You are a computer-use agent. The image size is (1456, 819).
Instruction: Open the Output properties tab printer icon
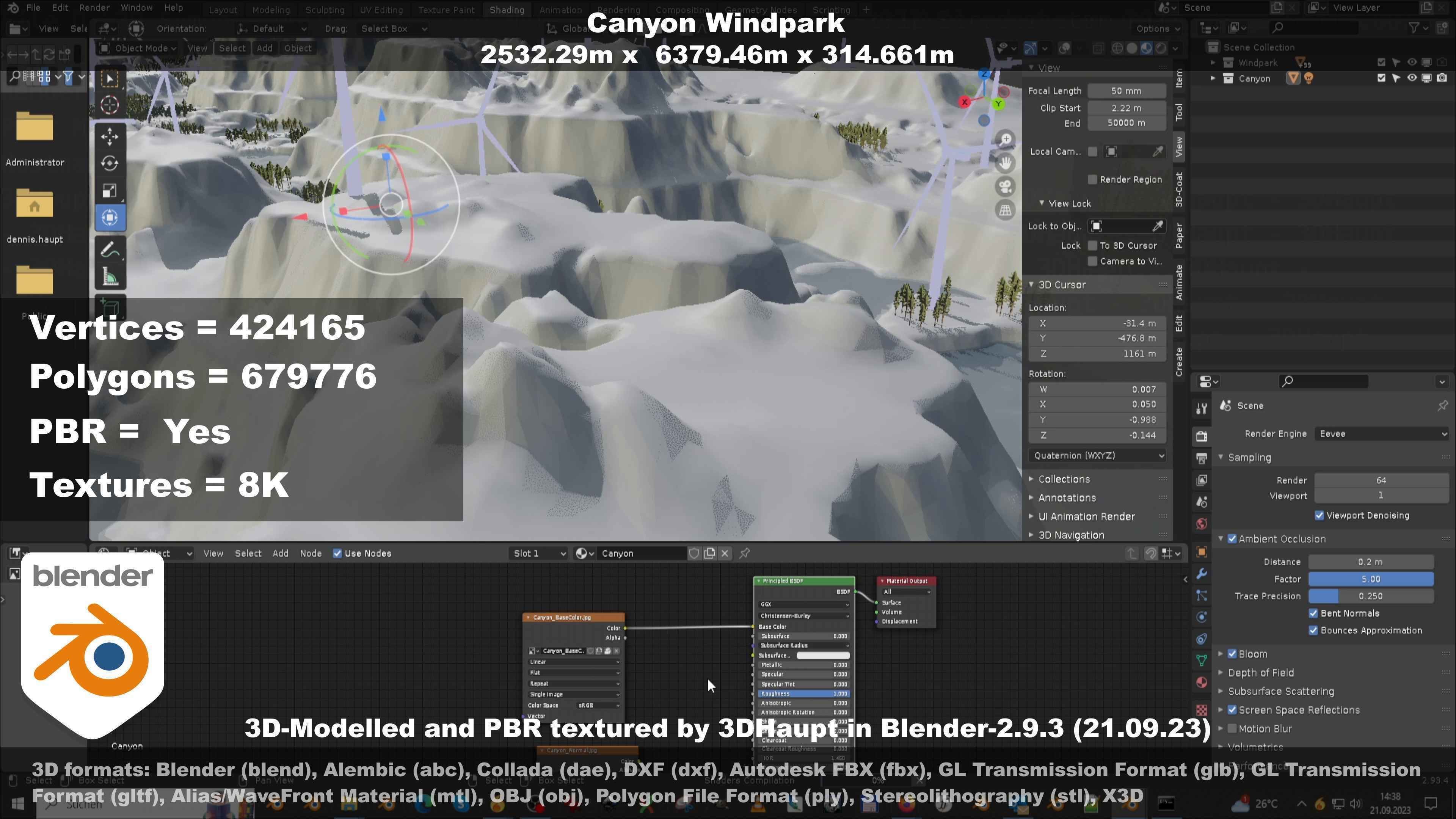[x=1202, y=458]
